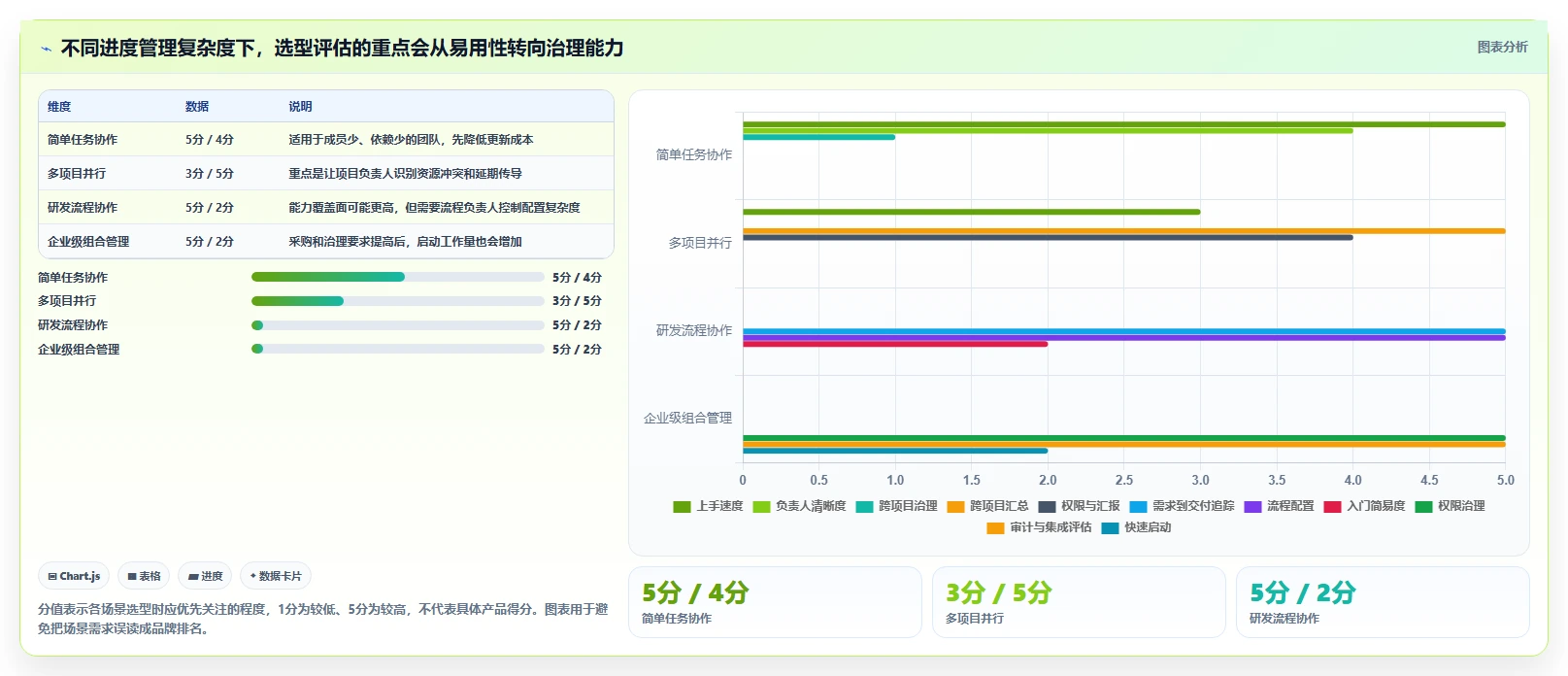Click the 多项目并行 progress bar
Image resolution: width=1568 pixels, height=676 pixels.
pos(398,301)
